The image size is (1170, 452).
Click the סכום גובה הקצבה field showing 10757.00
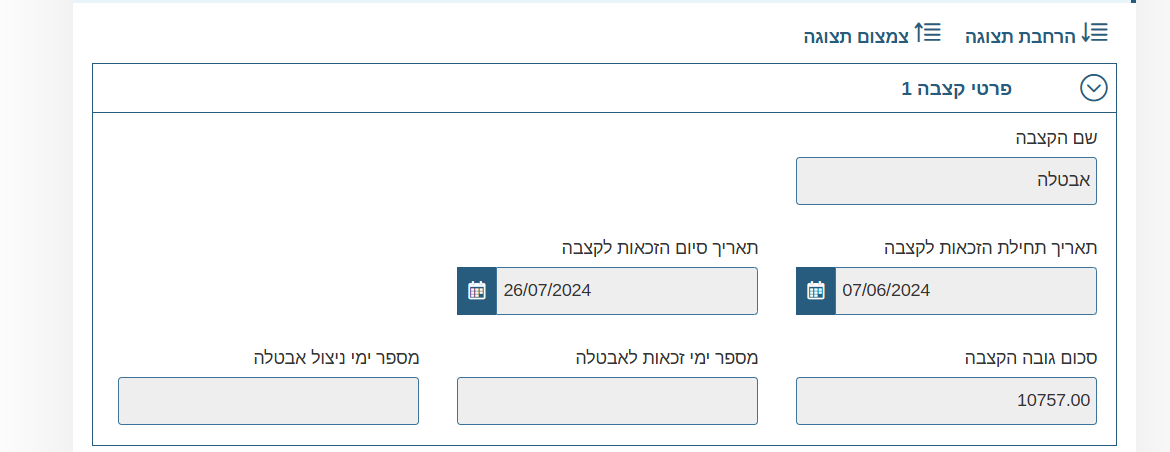(x=946, y=401)
